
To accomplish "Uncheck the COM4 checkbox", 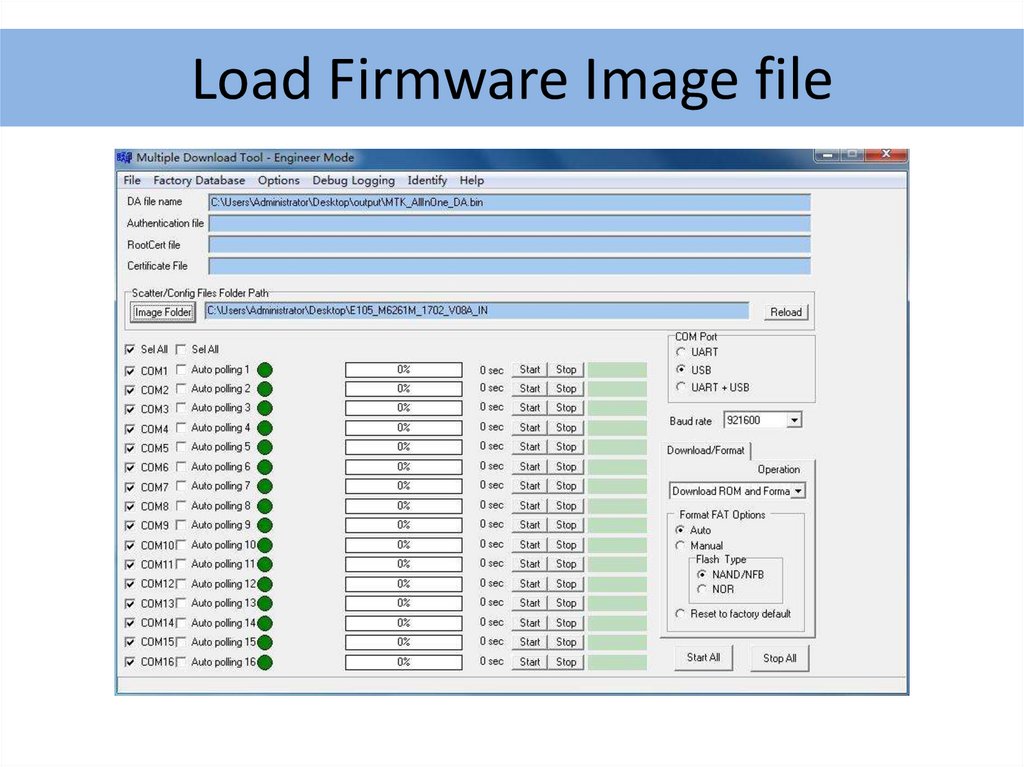I will (x=129, y=429).
